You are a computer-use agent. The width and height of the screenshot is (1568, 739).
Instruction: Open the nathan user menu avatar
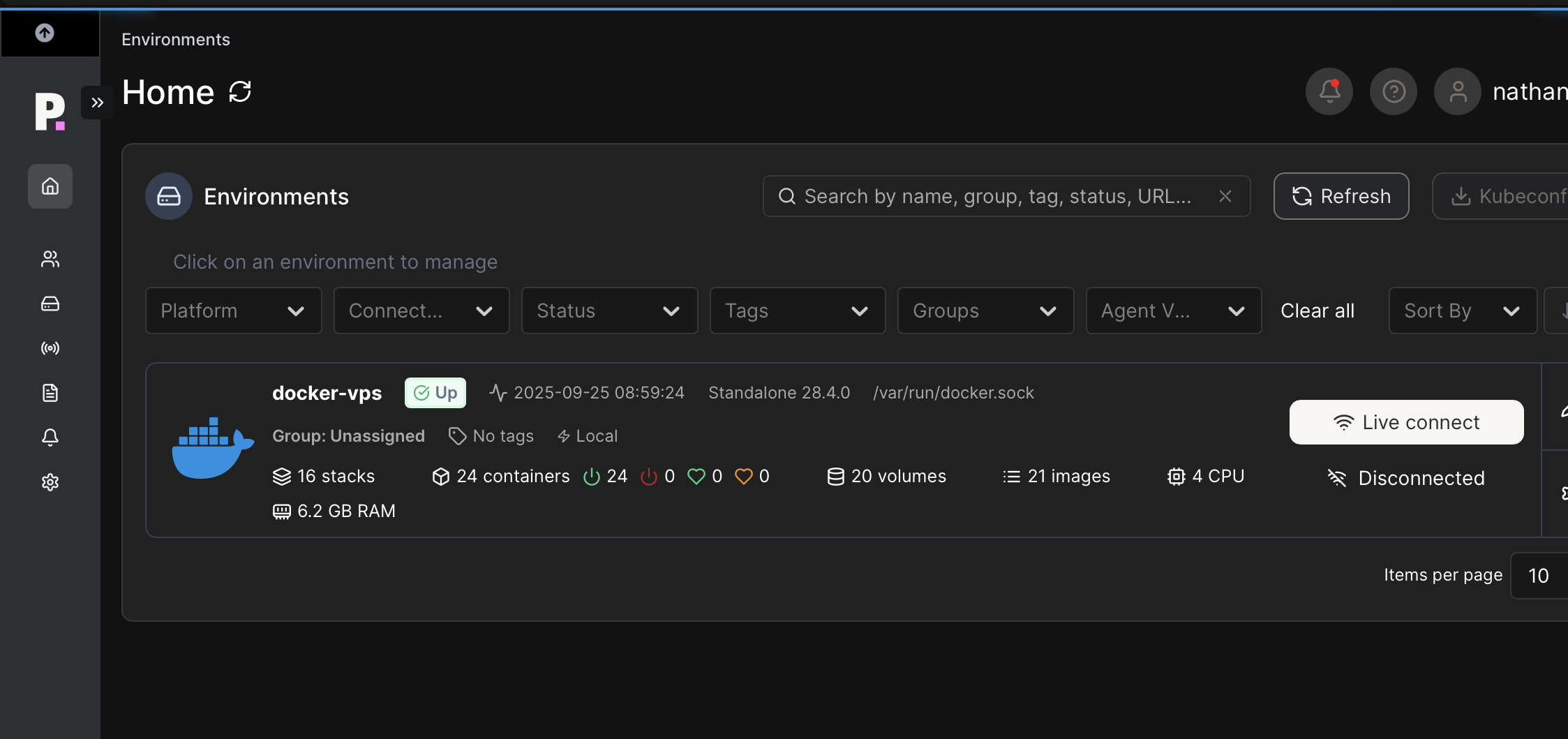[x=1458, y=91]
